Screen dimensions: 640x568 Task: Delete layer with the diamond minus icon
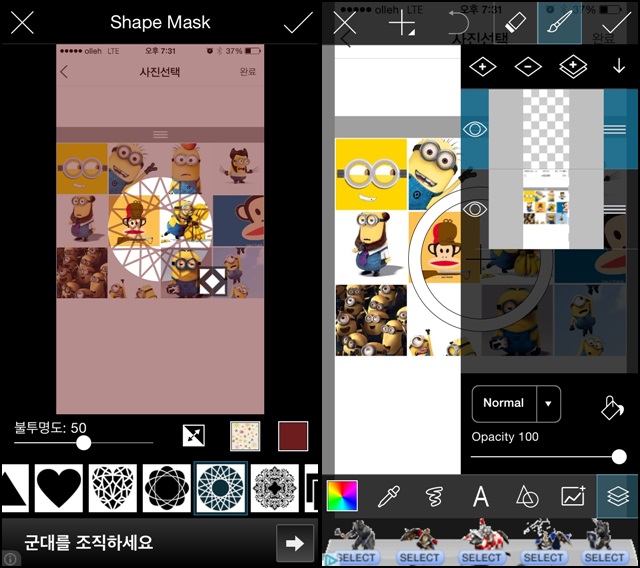click(x=528, y=67)
